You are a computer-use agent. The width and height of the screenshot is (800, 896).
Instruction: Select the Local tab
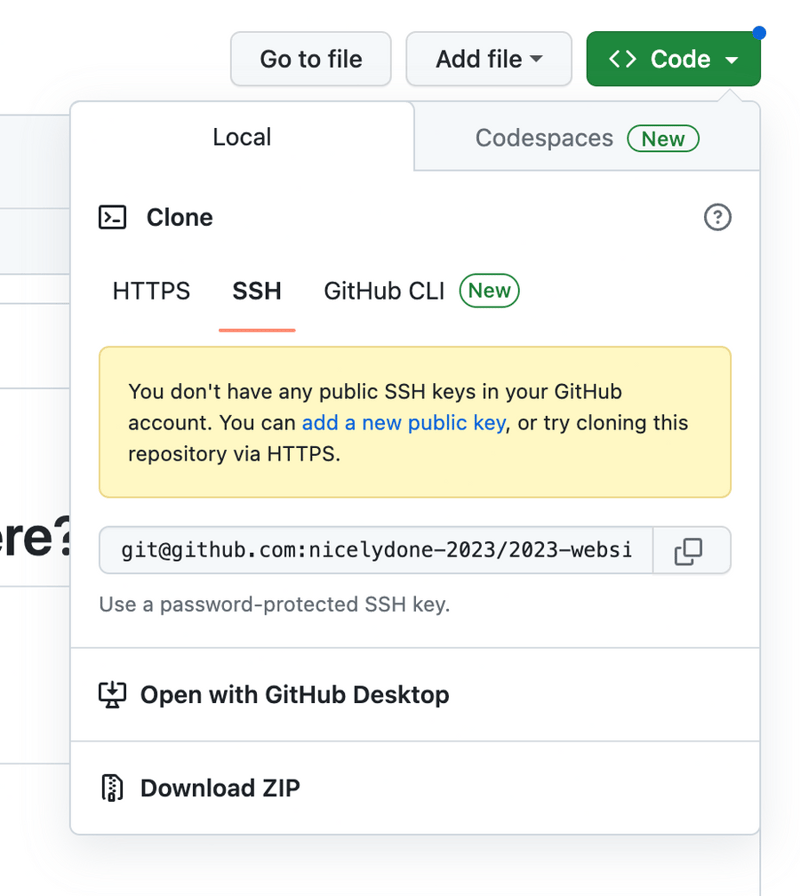coord(241,138)
